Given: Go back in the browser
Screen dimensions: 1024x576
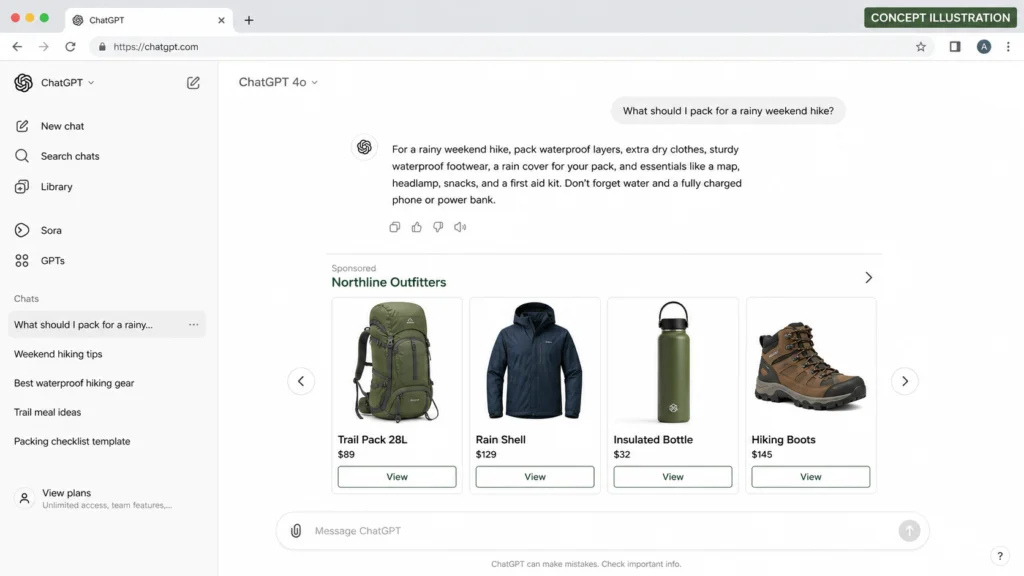Looking at the screenshot, I should (x=17, y=46).
